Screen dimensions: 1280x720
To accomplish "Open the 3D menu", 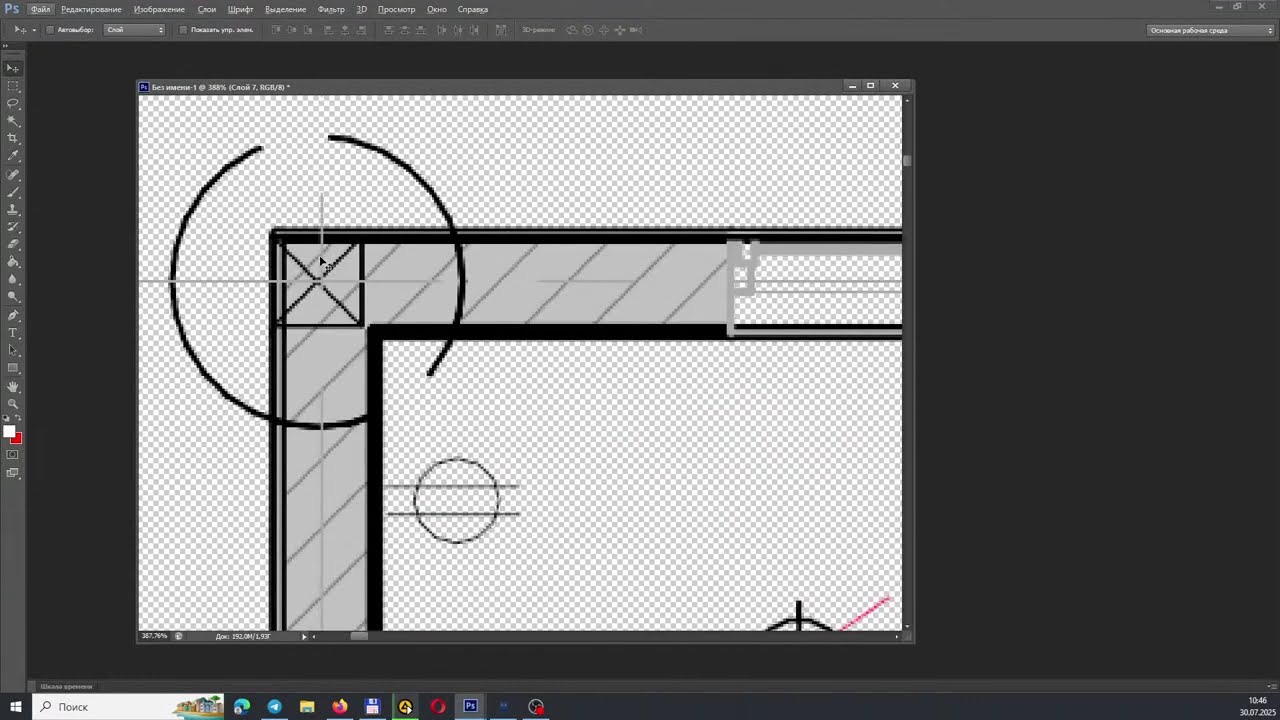I will (362, 9).
